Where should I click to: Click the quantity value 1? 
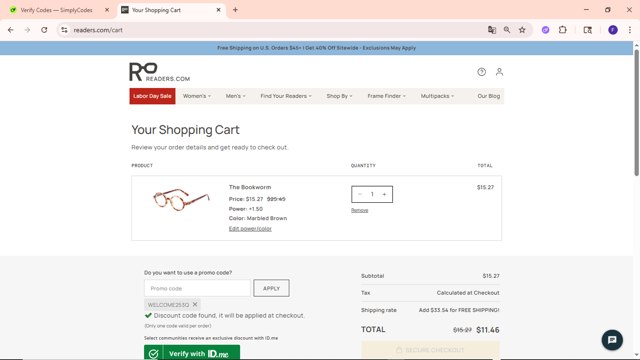click(x=372, y=194)
